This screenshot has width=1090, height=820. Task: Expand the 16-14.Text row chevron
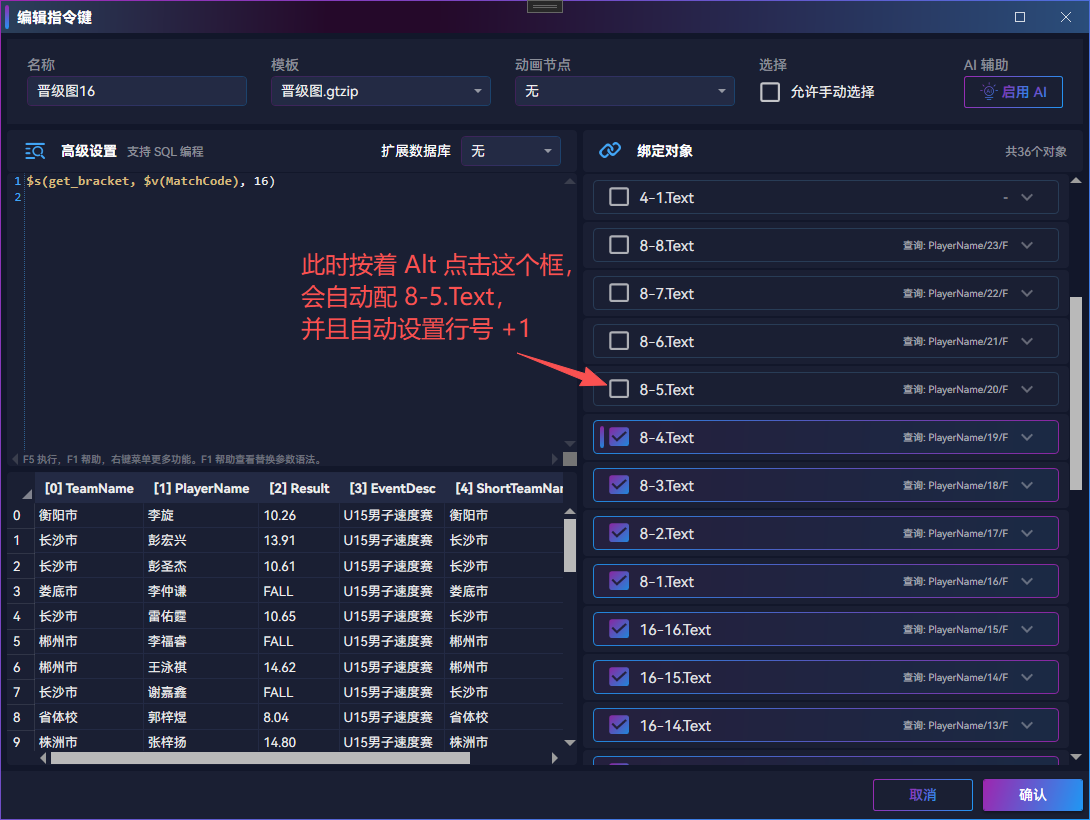[1027, 725]
